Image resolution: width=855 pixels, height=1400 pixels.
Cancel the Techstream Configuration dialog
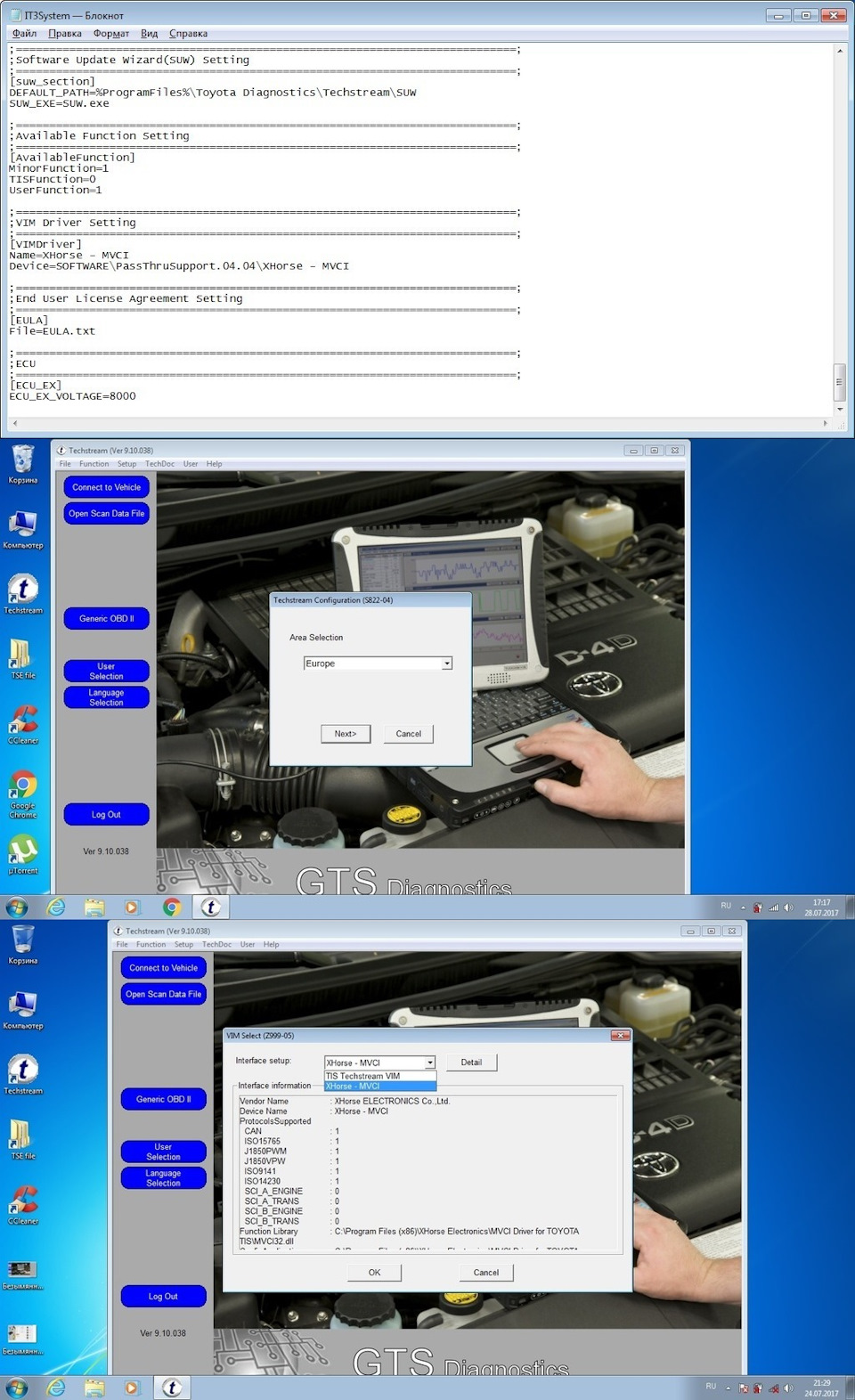[x=409, y=734]
